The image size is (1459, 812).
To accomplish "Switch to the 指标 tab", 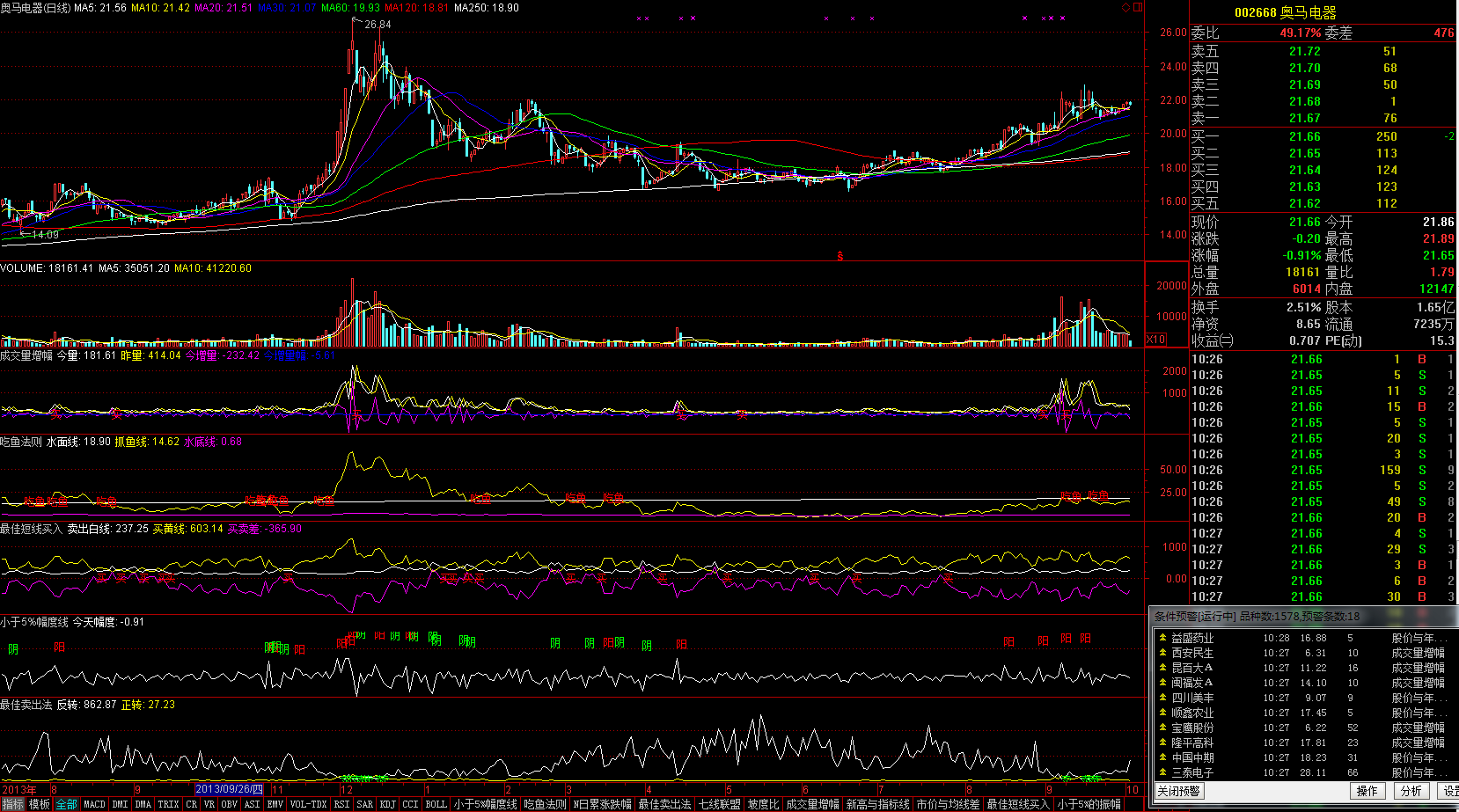I will coord(13,804).
